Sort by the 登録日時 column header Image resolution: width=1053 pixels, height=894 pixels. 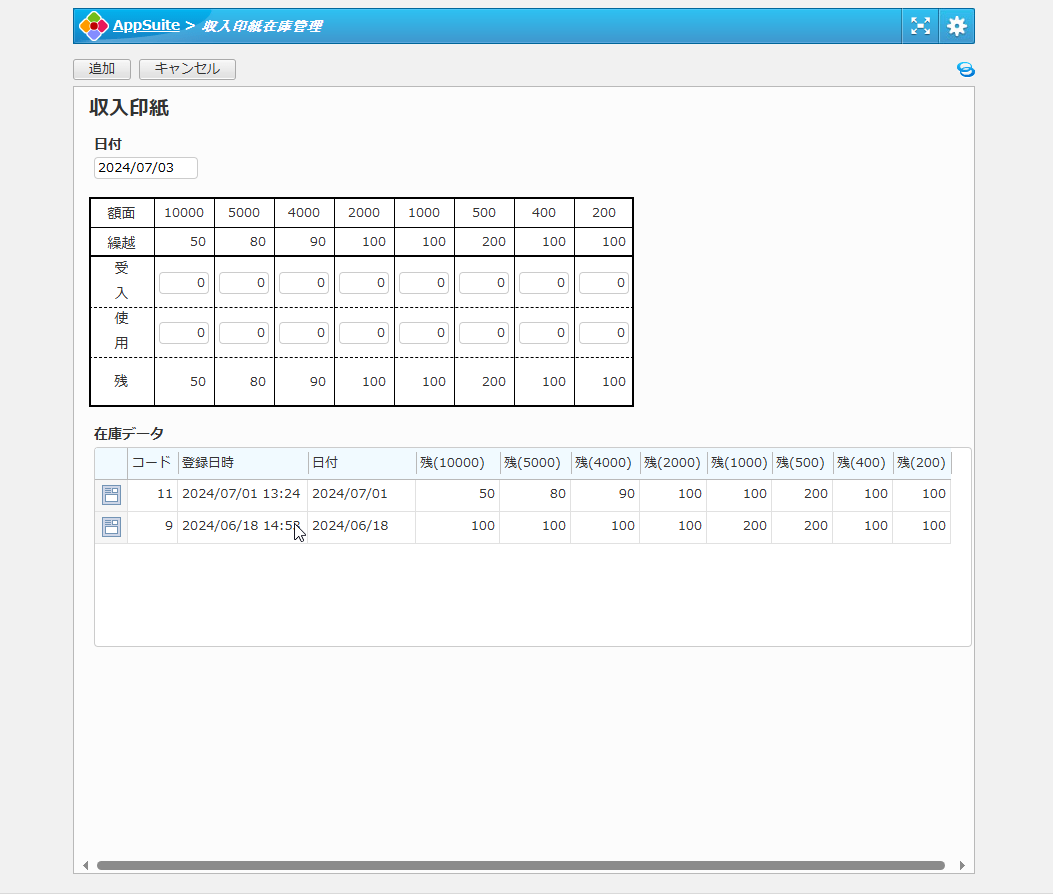(242, 463)
